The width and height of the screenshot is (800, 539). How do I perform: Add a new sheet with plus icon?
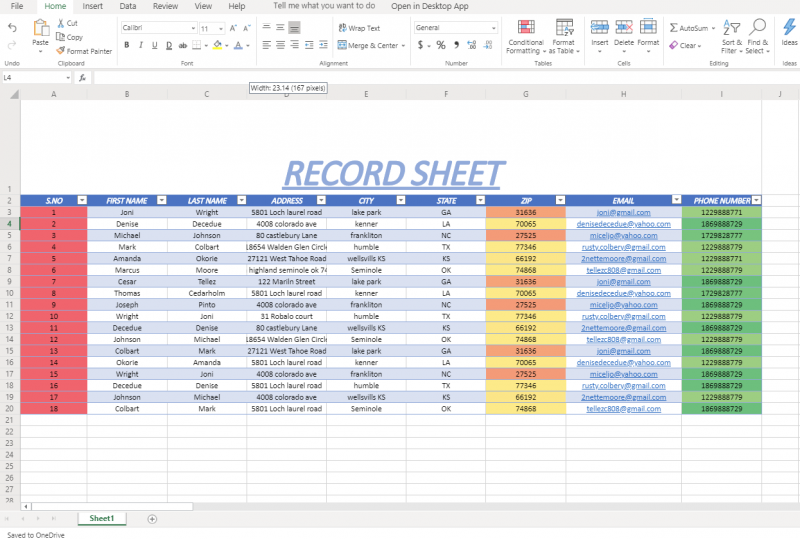[152, 519]
